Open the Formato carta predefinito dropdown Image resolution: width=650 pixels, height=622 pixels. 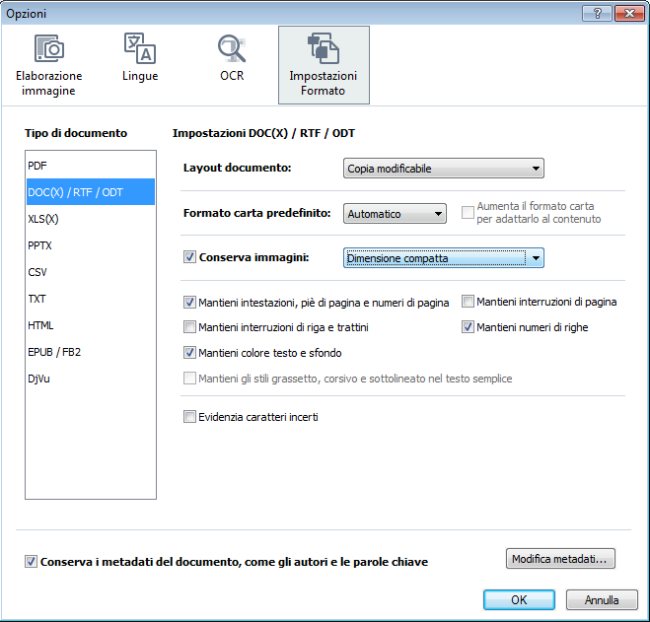(395, 214)
